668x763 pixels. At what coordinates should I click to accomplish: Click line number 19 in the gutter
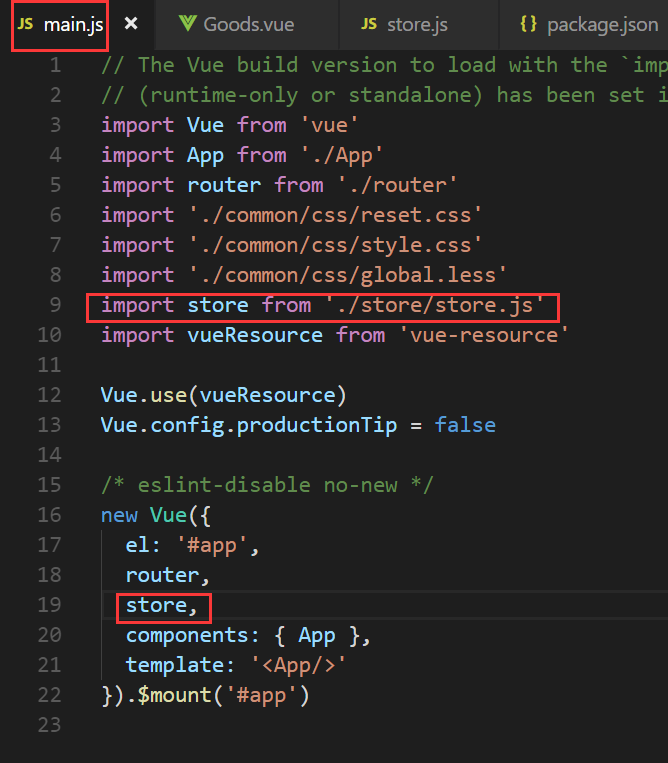click(x=50, y=605)
